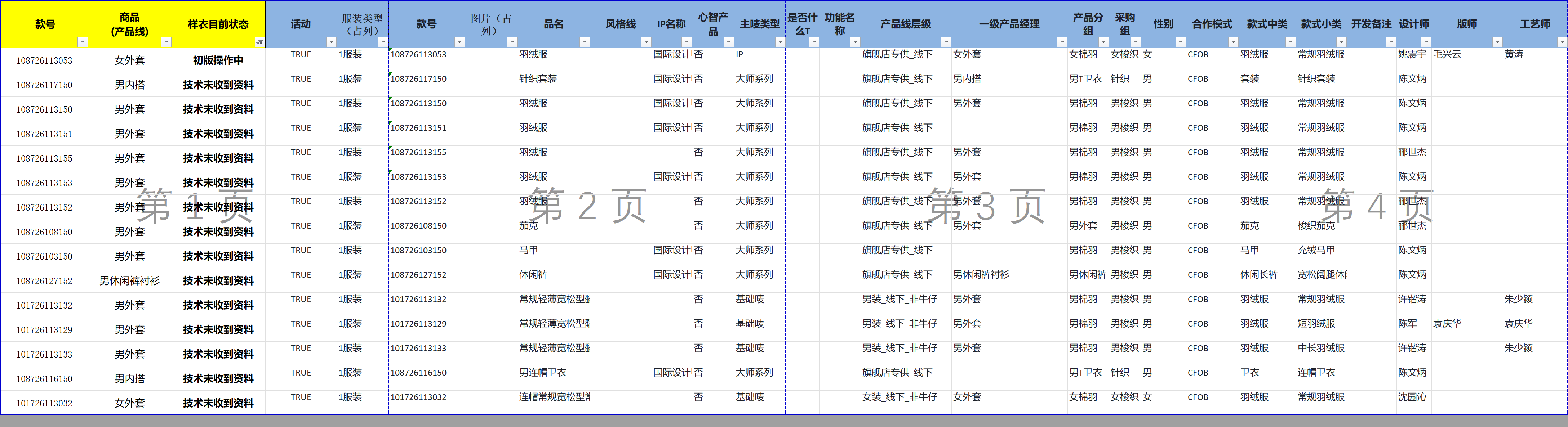Expand the 产品线层级 filter dropdown
Screen dimensions: 1568x427
pyautogui.click(x=946, y=42)
